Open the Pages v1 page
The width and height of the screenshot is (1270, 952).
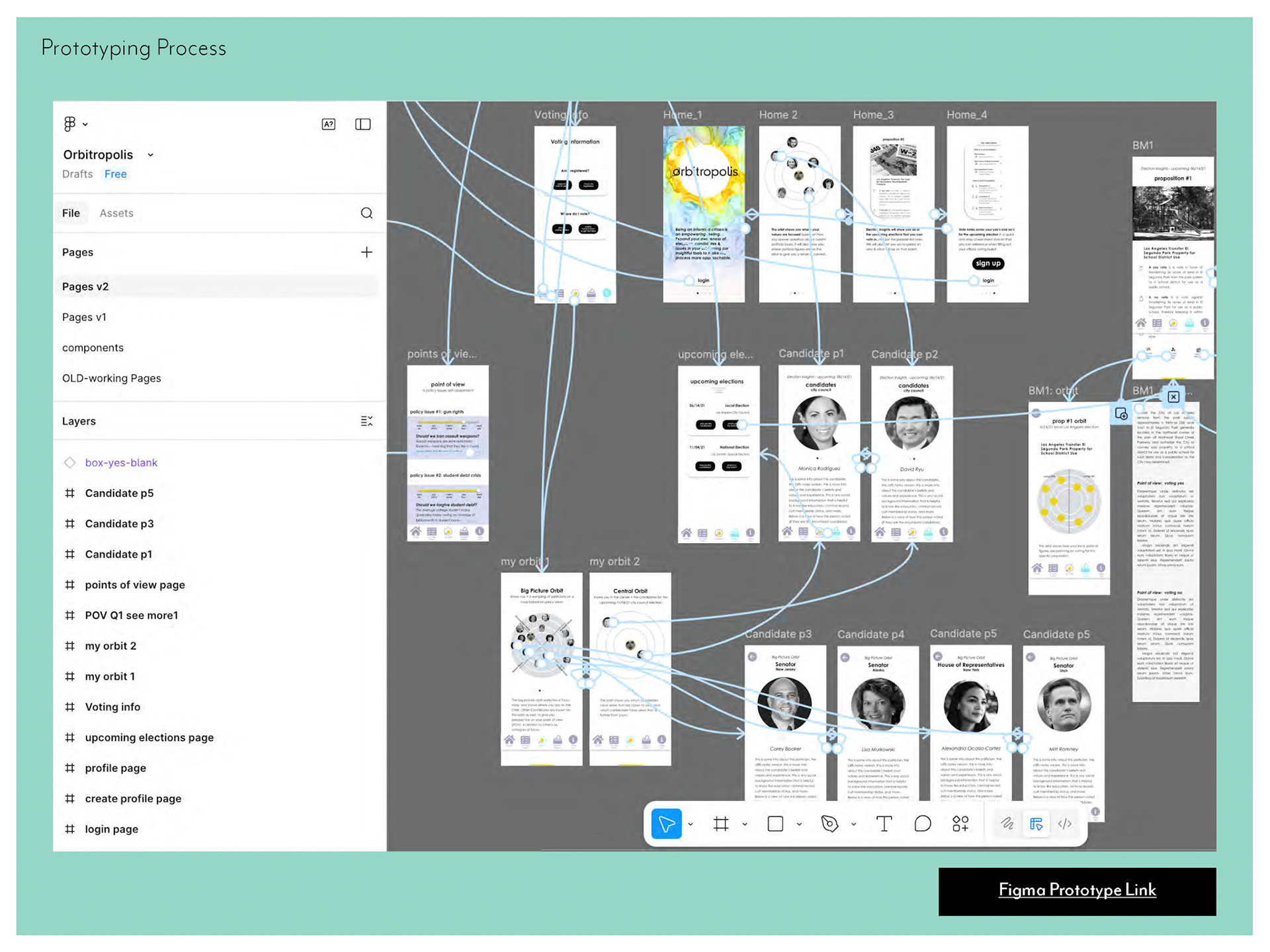(84, 317)
